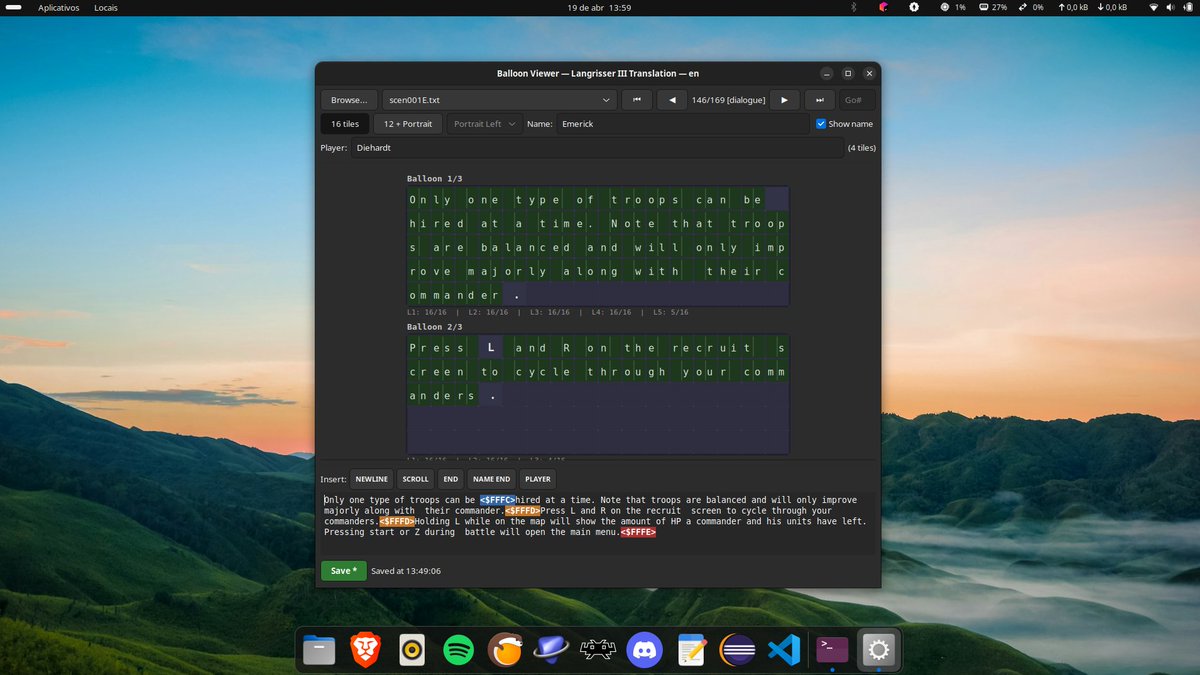
Task: Insert a NEWLINE code
Action: (x=371, y=479)
